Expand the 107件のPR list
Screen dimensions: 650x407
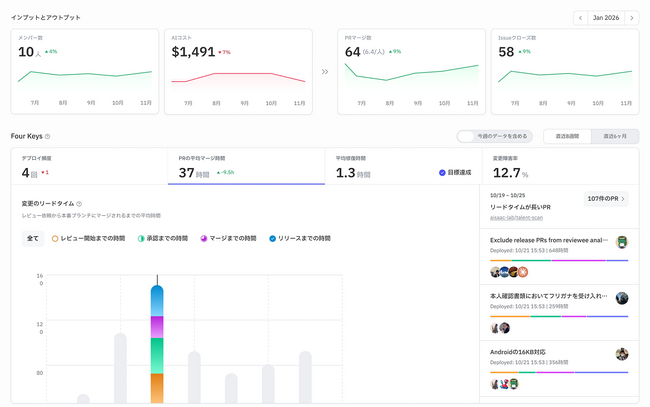tap(606, 199)
